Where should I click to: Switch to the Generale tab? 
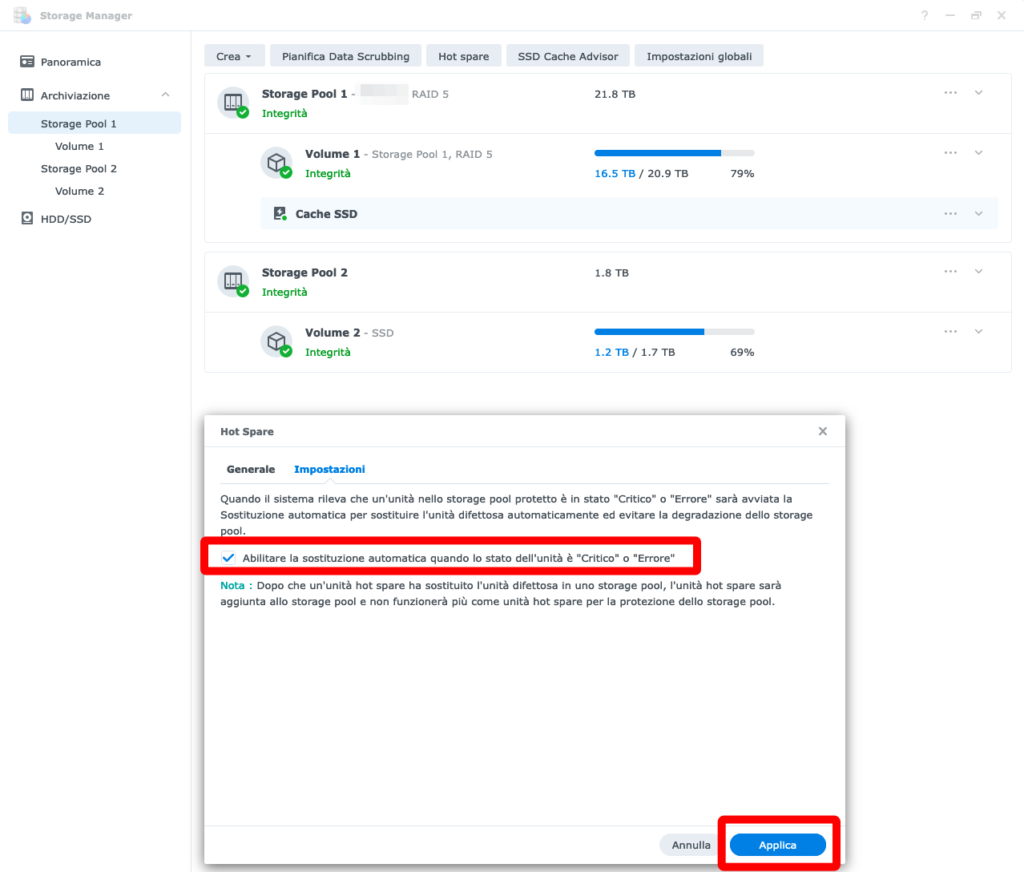click(x=251, y=469)
